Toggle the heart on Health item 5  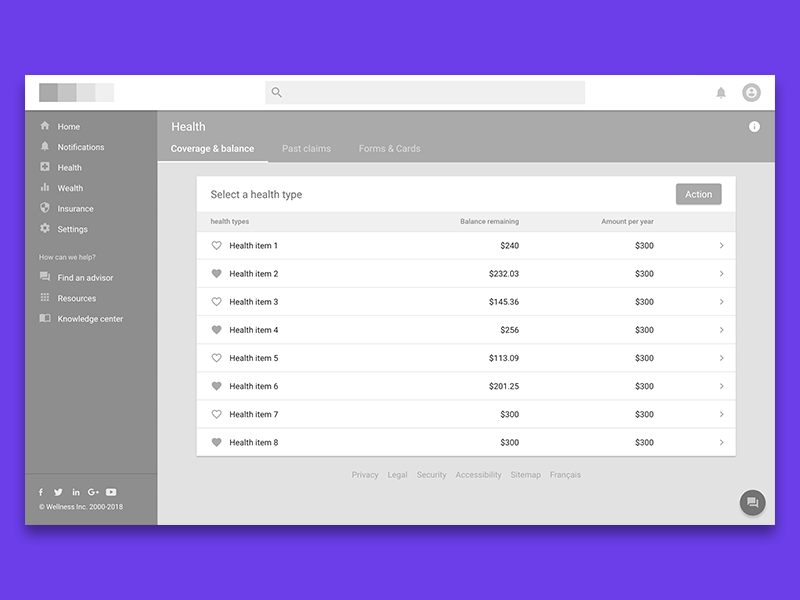[216, 358]
